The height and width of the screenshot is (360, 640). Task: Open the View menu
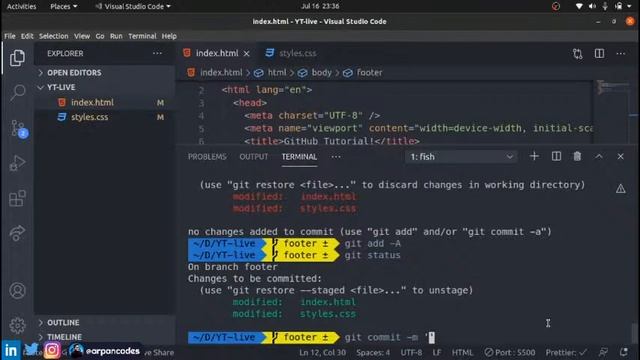(x=82, y=36)
